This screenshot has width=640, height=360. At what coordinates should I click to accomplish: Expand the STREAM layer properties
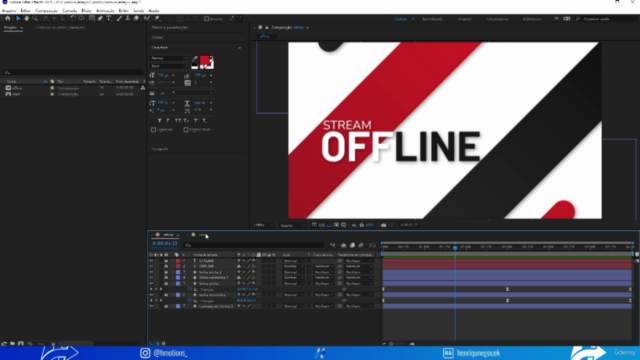(173, 260)
